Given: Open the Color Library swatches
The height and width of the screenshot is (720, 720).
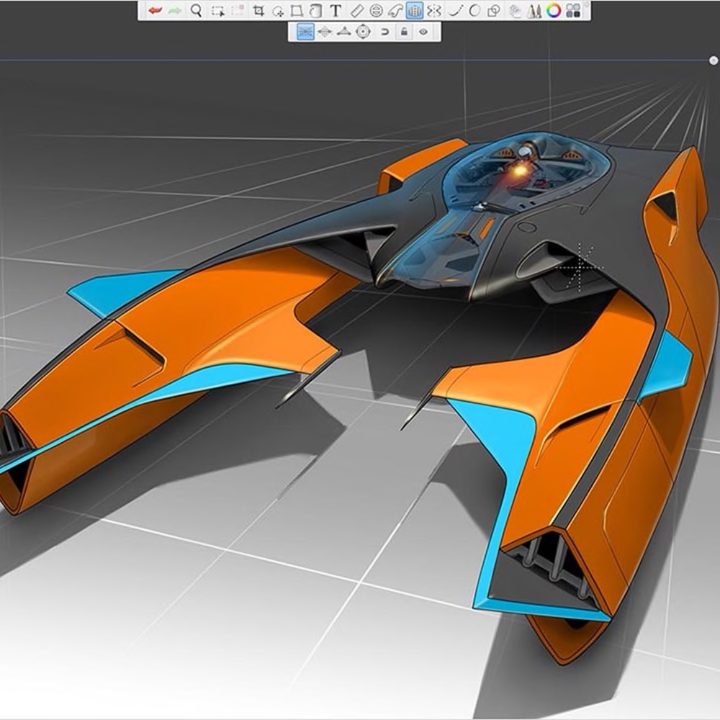Looking at the screenshot, I should [573, 11].
